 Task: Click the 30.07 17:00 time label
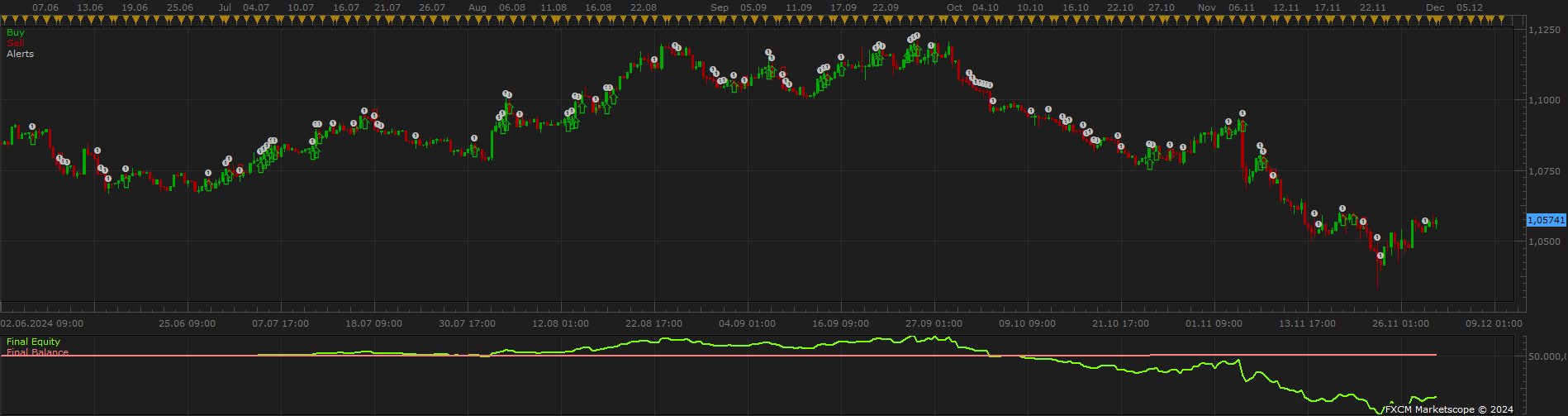[x=468, y=323]
